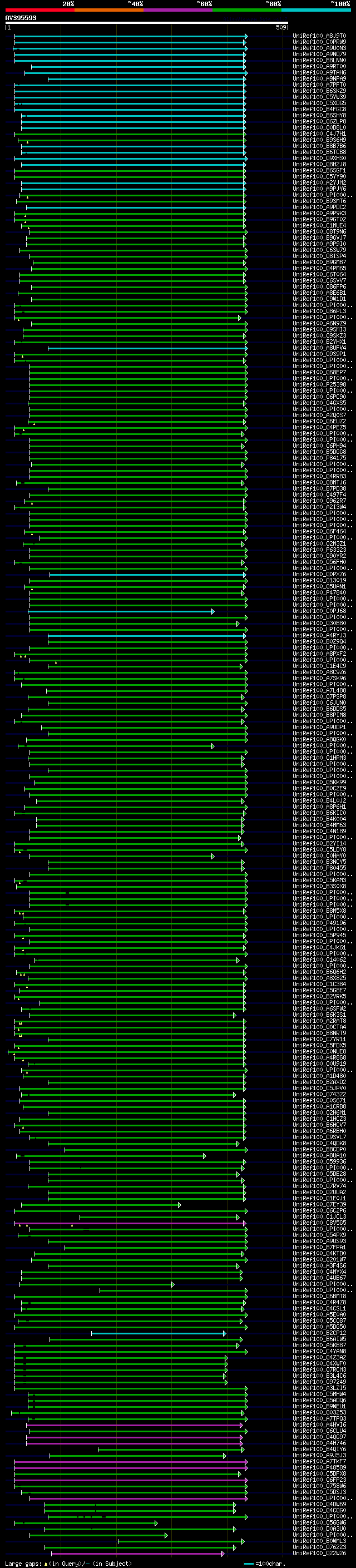Screen dimensions: 356x1568
Task: Select hit label UniRef100_P48589
Action: click(x=319, y=1467)
